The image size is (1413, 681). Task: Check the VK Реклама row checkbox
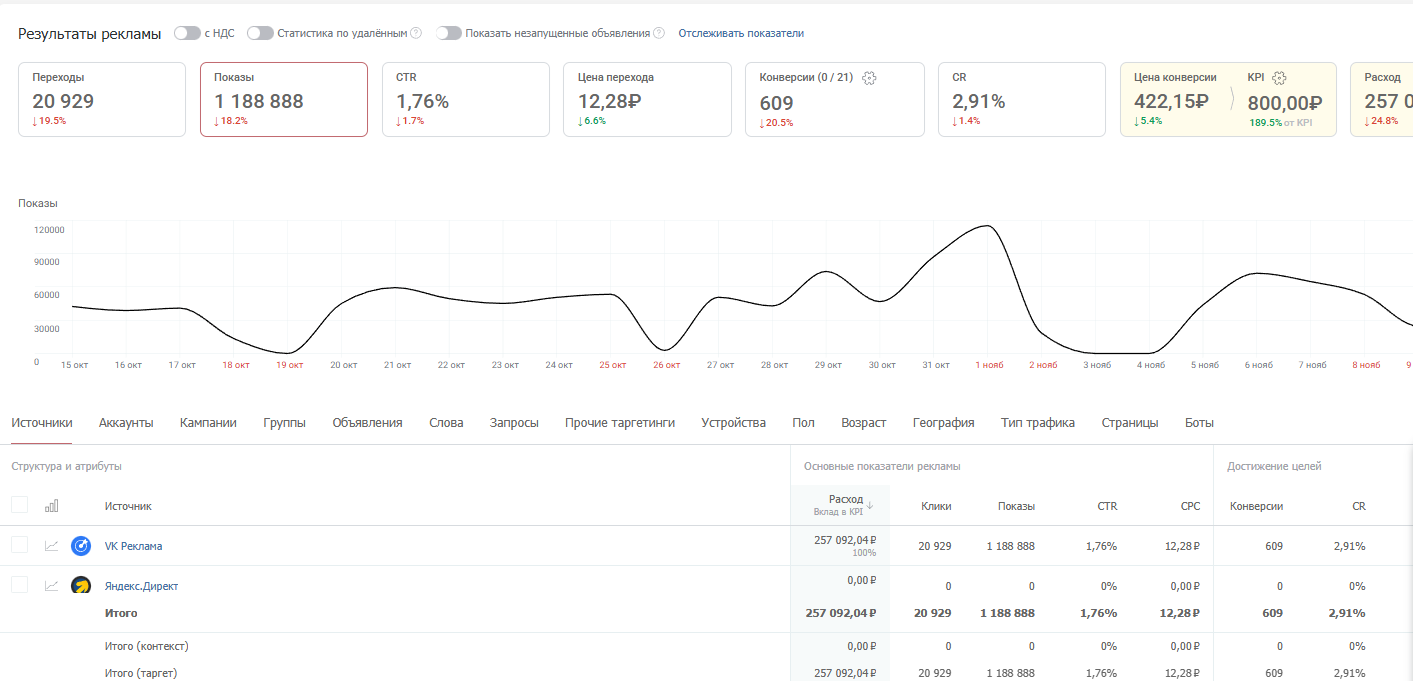tap(19, 545)
